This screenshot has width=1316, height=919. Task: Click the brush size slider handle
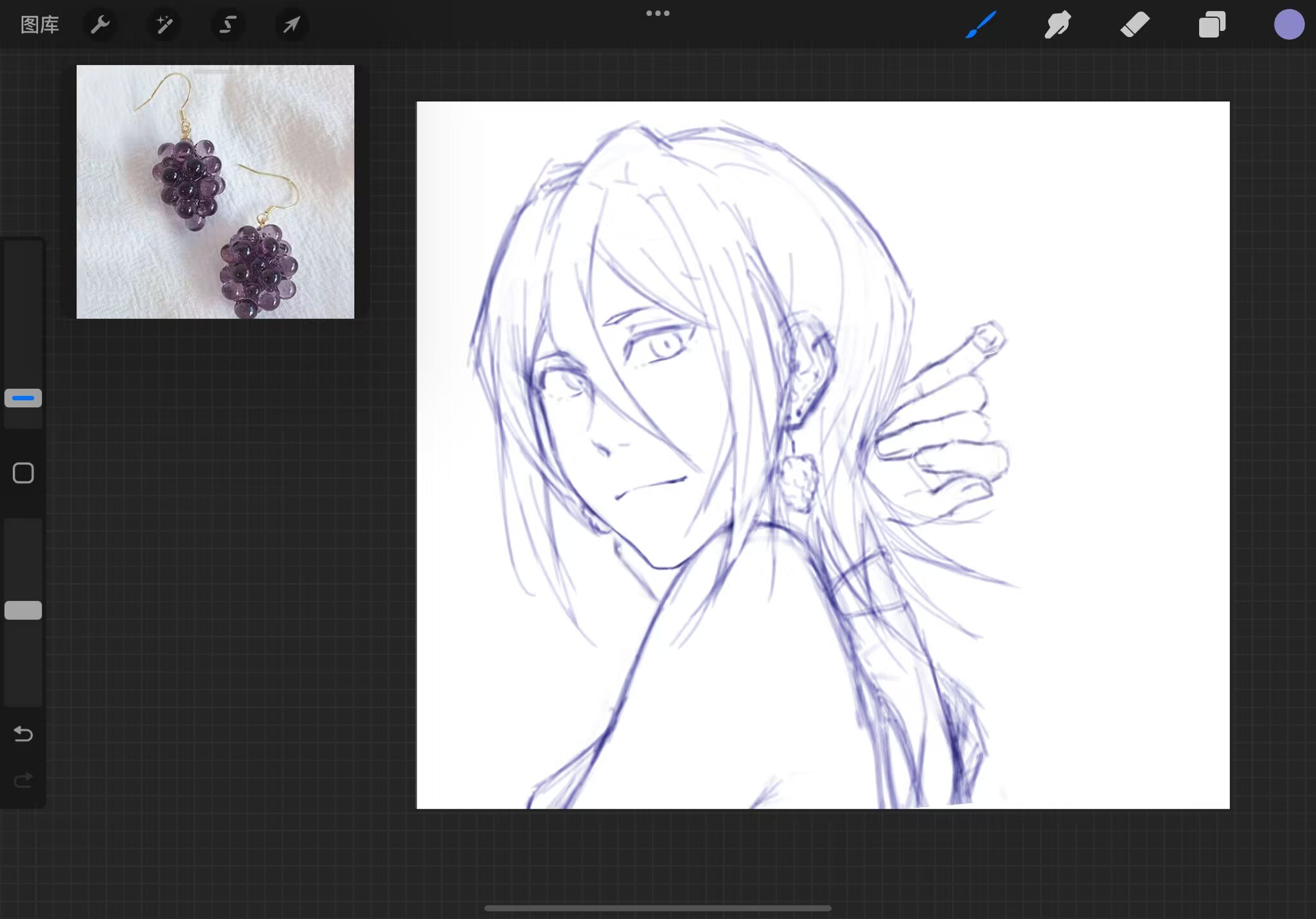point(23,398)
